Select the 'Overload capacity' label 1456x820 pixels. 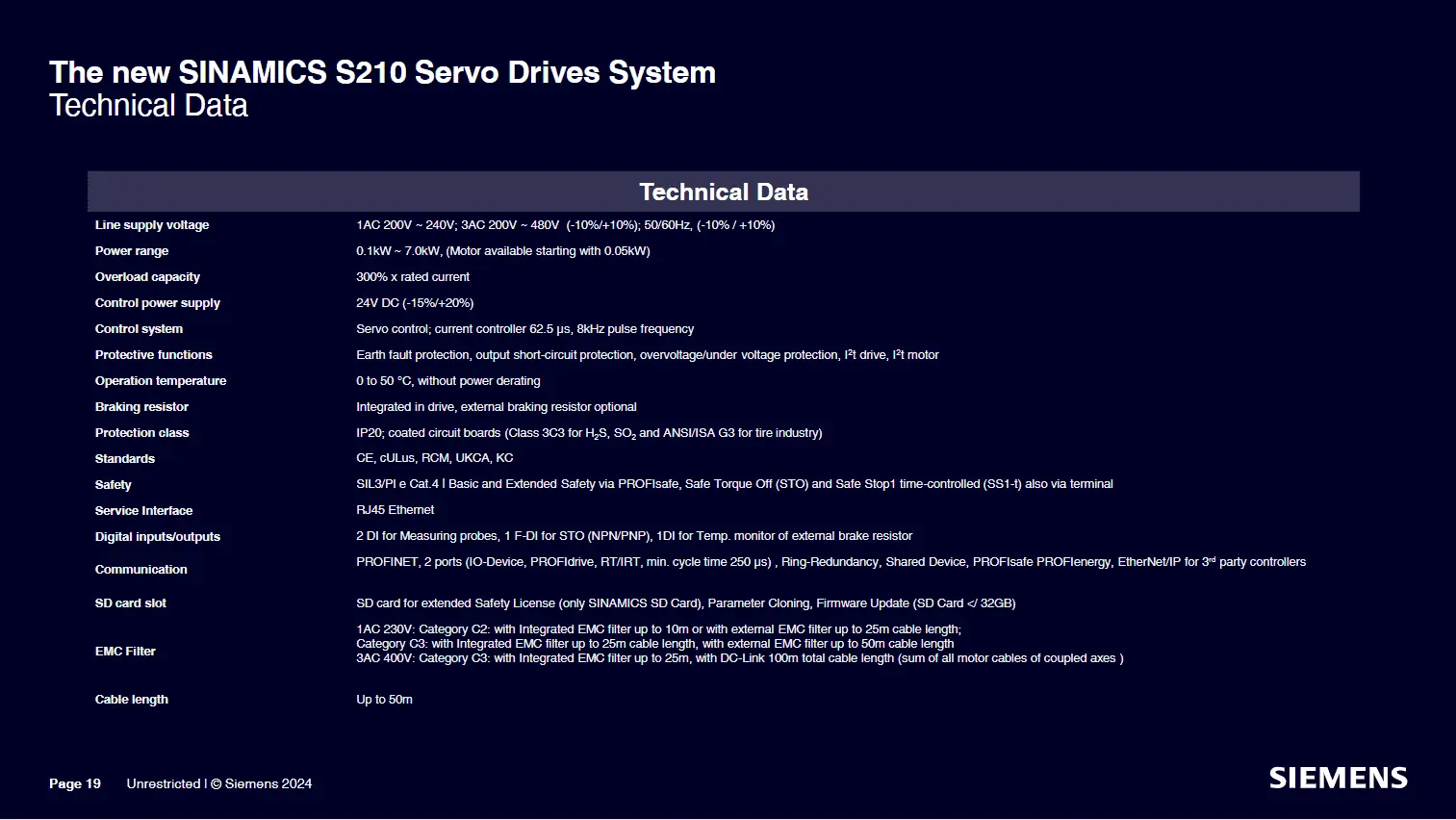(x=147, y=277)
